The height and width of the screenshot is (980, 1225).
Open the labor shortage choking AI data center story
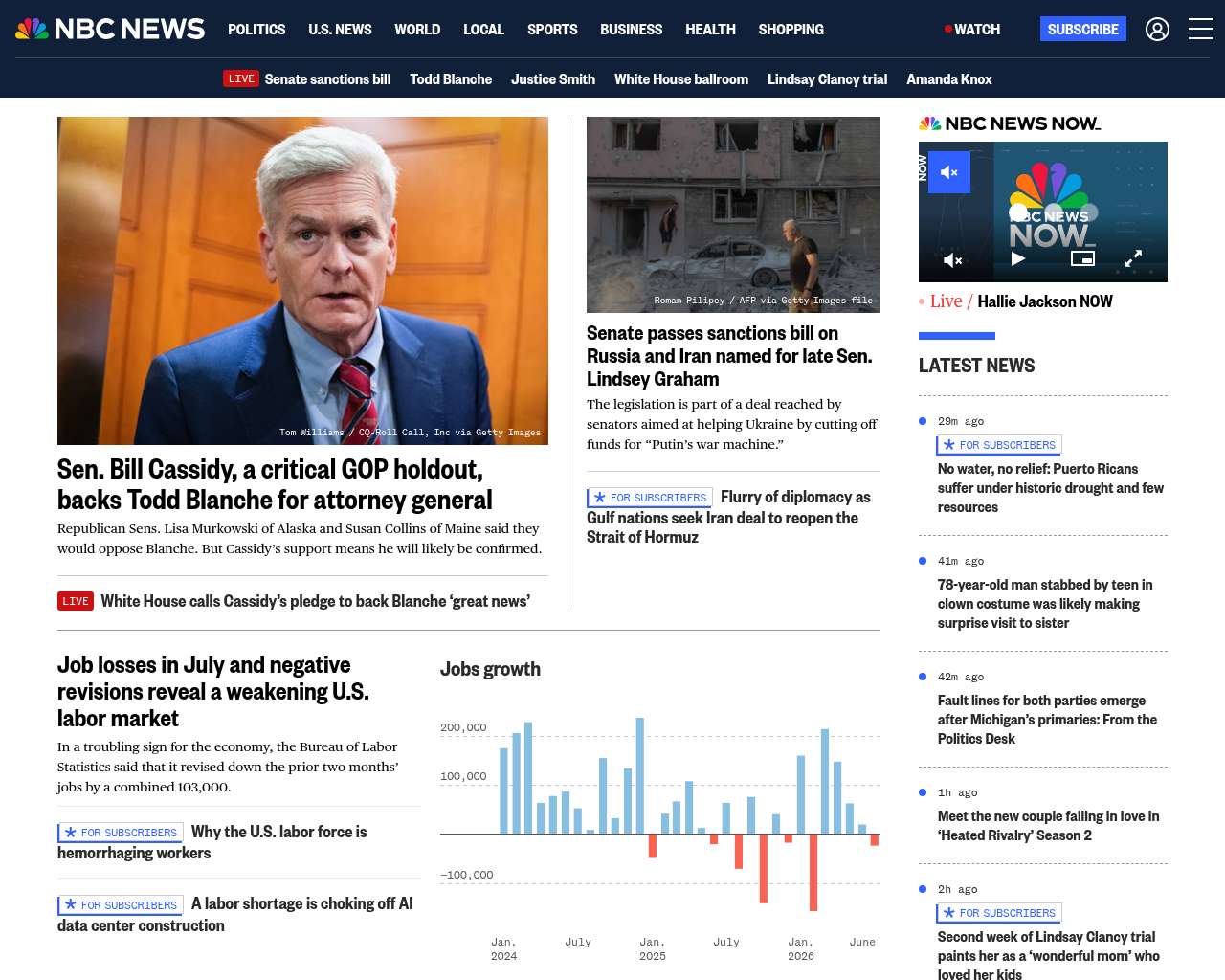click(x=235, y=914)
